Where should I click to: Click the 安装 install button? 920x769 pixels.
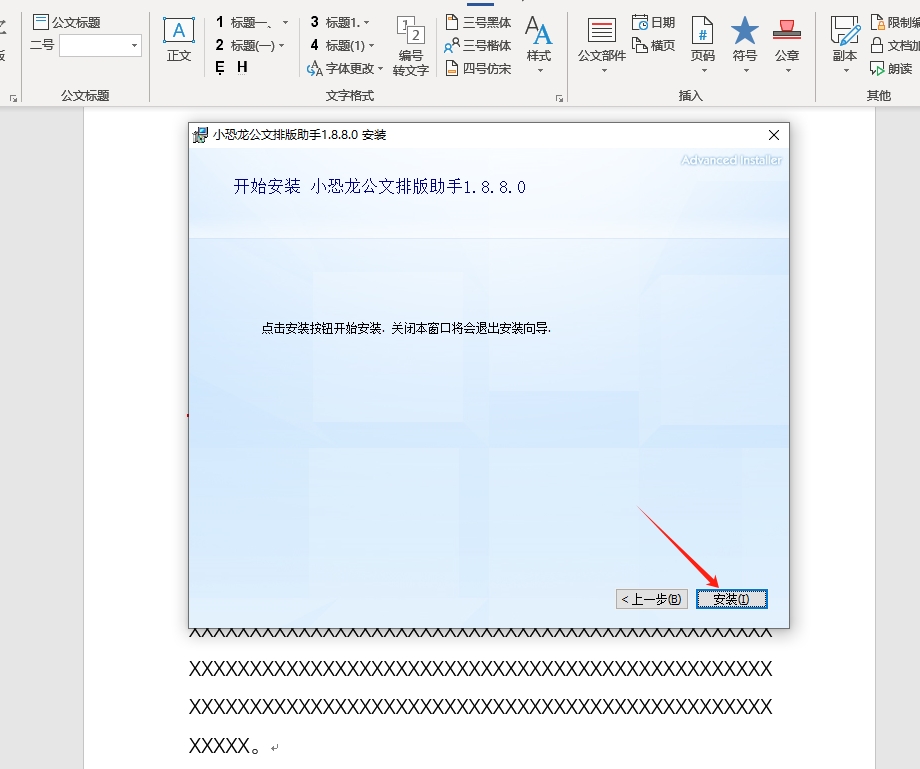(731, 598)
